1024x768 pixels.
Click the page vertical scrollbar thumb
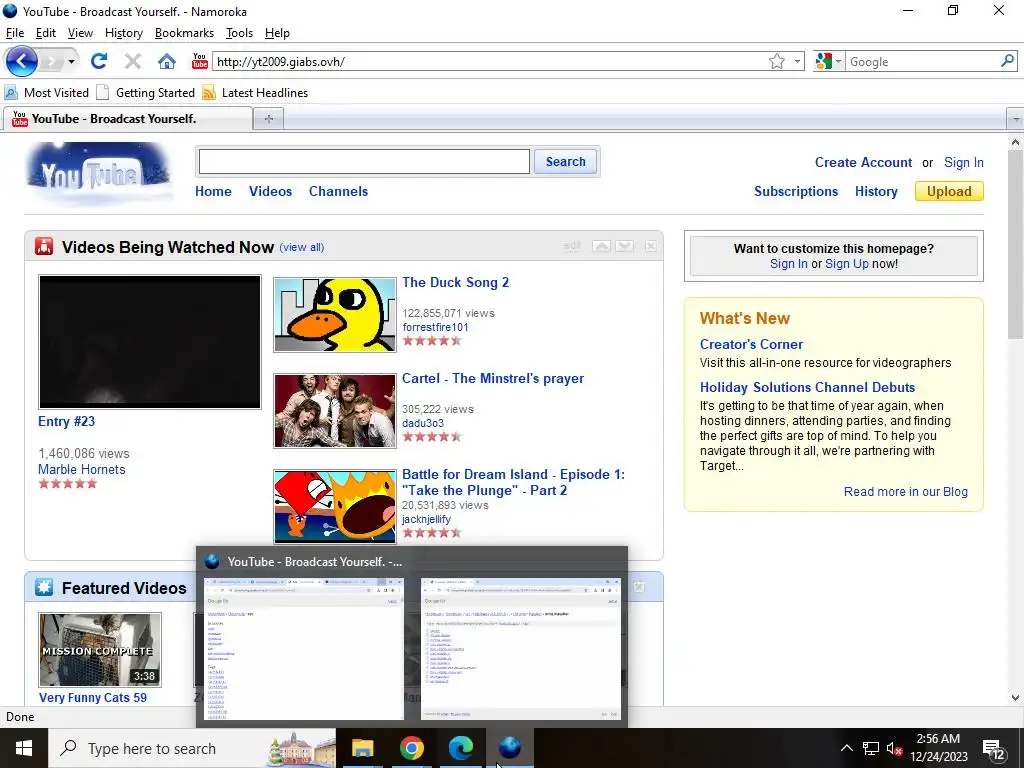[1015, 246]
